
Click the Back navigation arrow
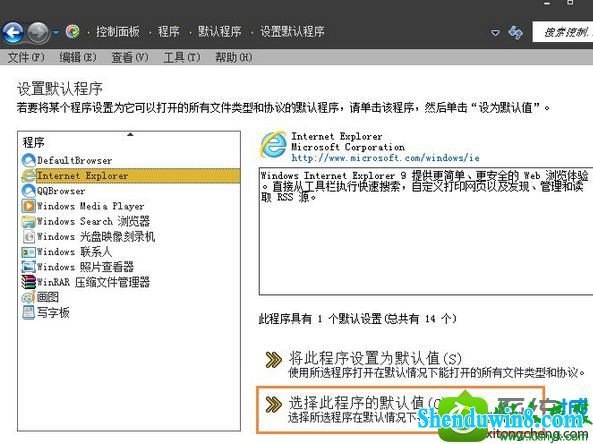coord(13,33)
